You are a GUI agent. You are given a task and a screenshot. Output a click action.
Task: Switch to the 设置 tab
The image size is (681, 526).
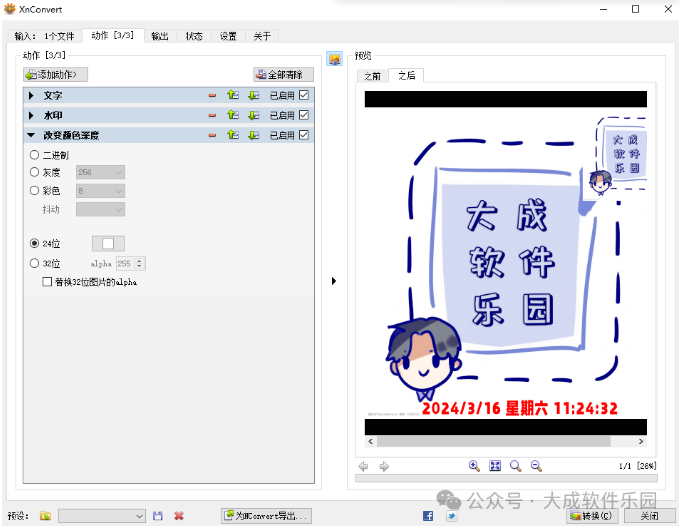click(228, 36)
